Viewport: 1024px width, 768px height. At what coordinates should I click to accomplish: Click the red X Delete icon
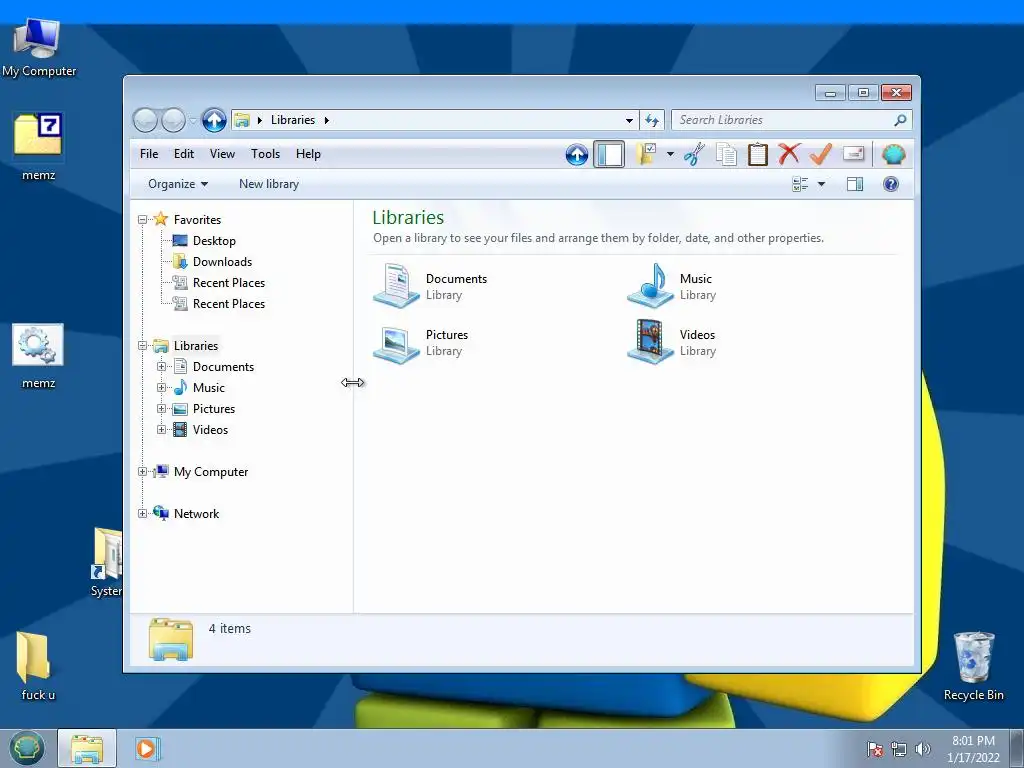(x=789, y=155)
